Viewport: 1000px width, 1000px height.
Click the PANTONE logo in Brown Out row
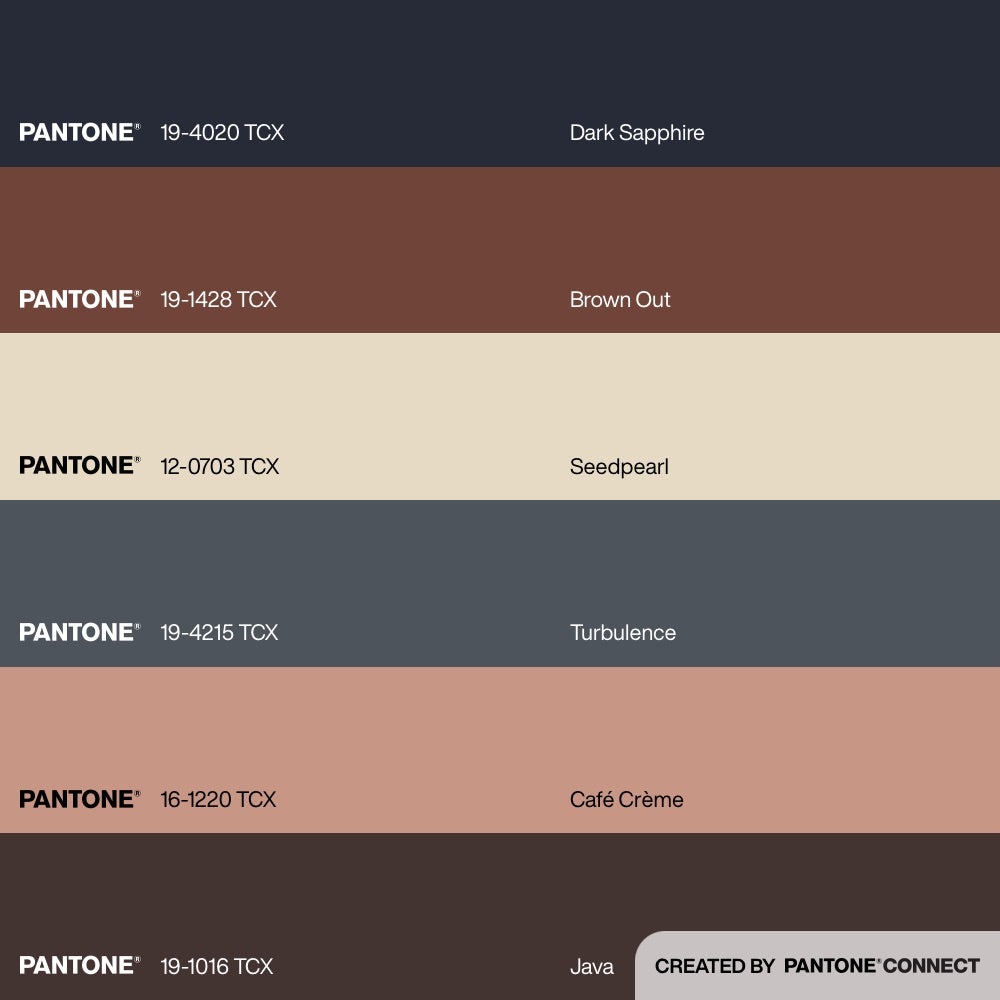pyautogui.click(x=79, y=299)
